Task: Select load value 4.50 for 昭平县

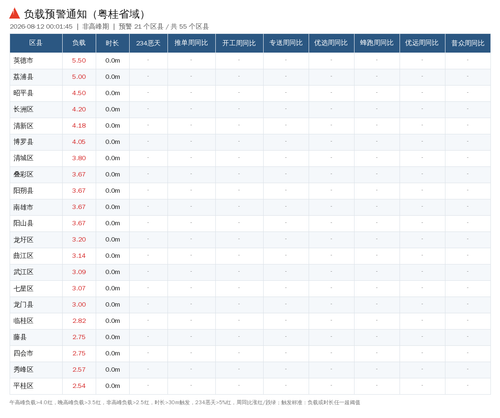Action: tap(79, 93)
